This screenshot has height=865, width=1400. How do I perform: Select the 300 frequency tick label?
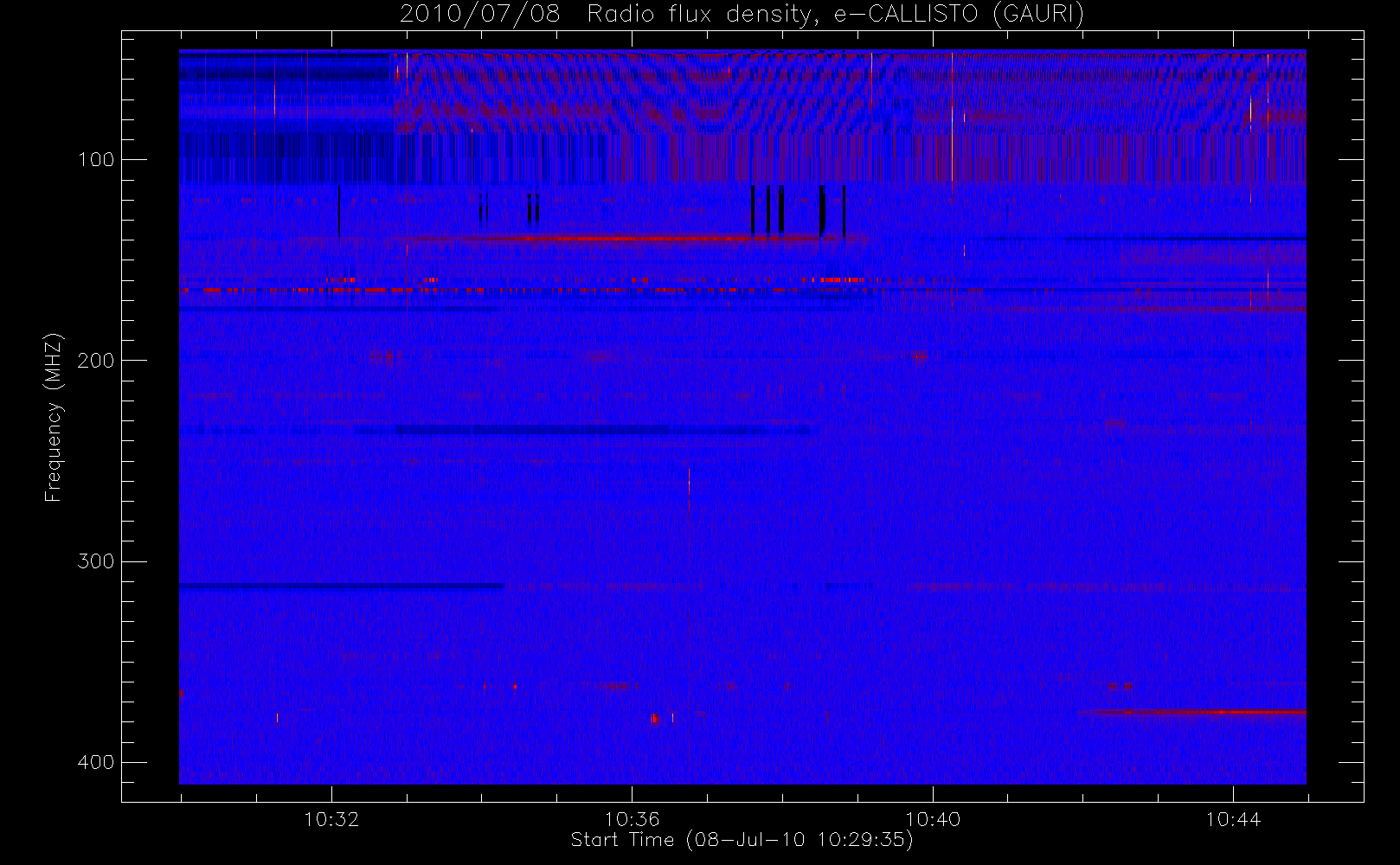[96, 561]
